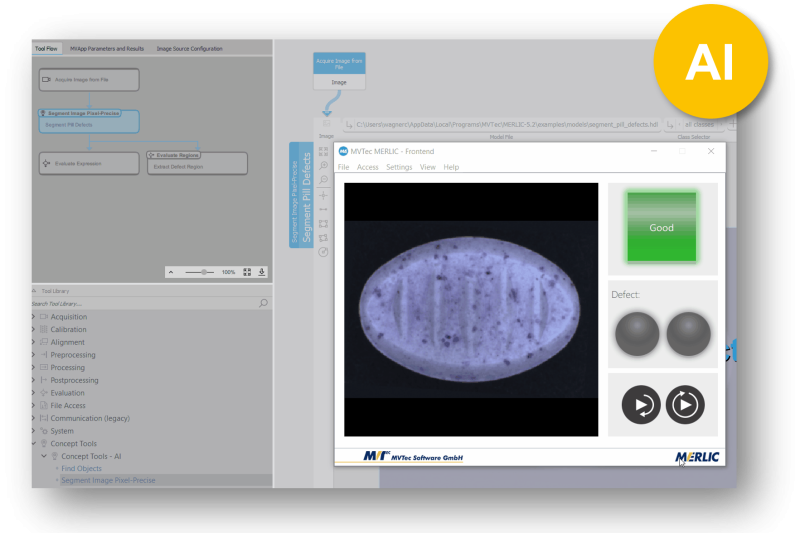This screenshot has height=533, width=800.
Task: Click the Alignment category icon
Action: [44, 342]
